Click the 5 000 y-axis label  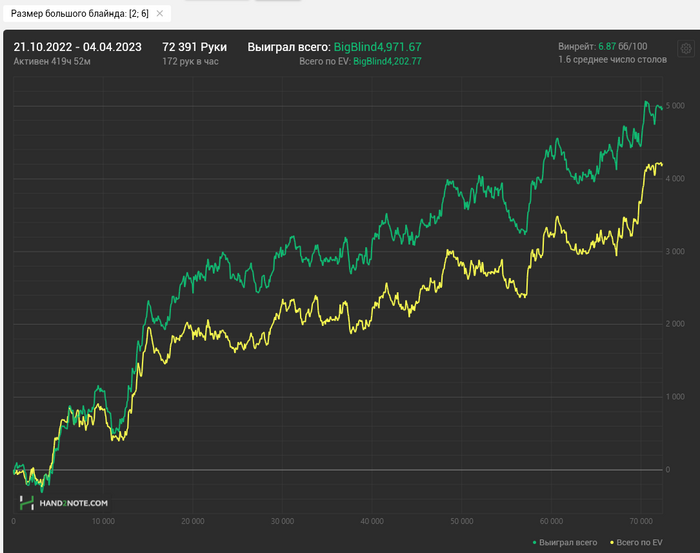coord(675,106)
